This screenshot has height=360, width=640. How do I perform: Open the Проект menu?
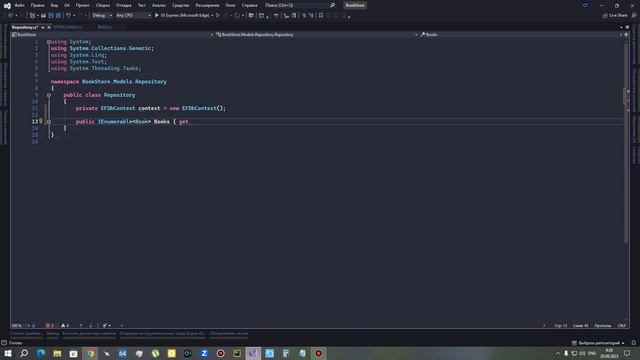[82, 5]
